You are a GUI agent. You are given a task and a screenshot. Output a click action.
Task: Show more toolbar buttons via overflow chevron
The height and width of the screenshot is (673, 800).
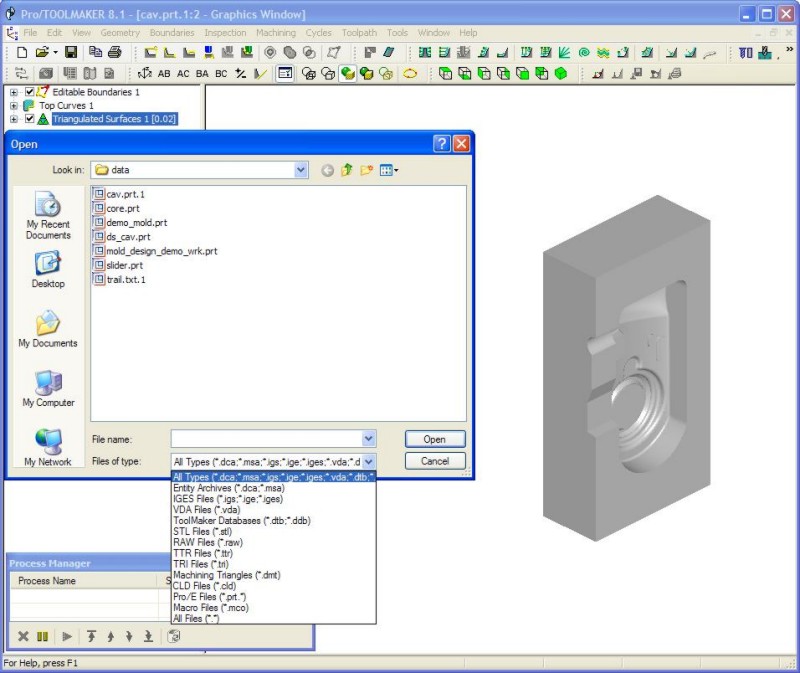(790, 50)
